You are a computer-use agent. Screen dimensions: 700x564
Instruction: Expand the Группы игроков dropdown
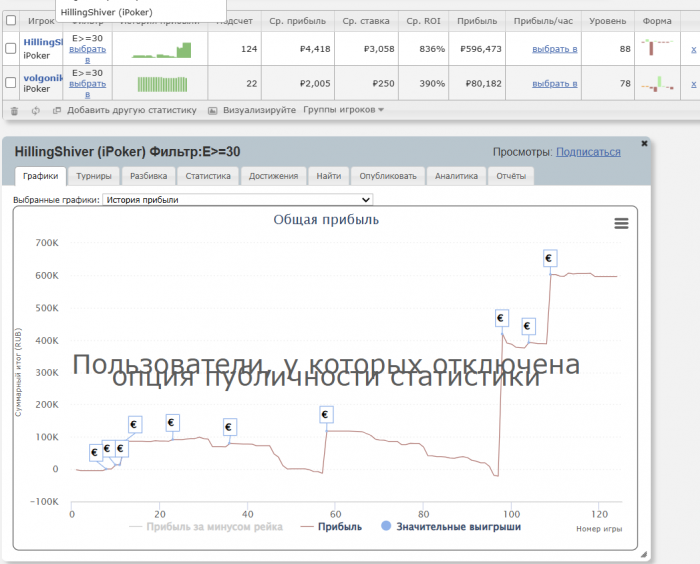coord(343,110)
